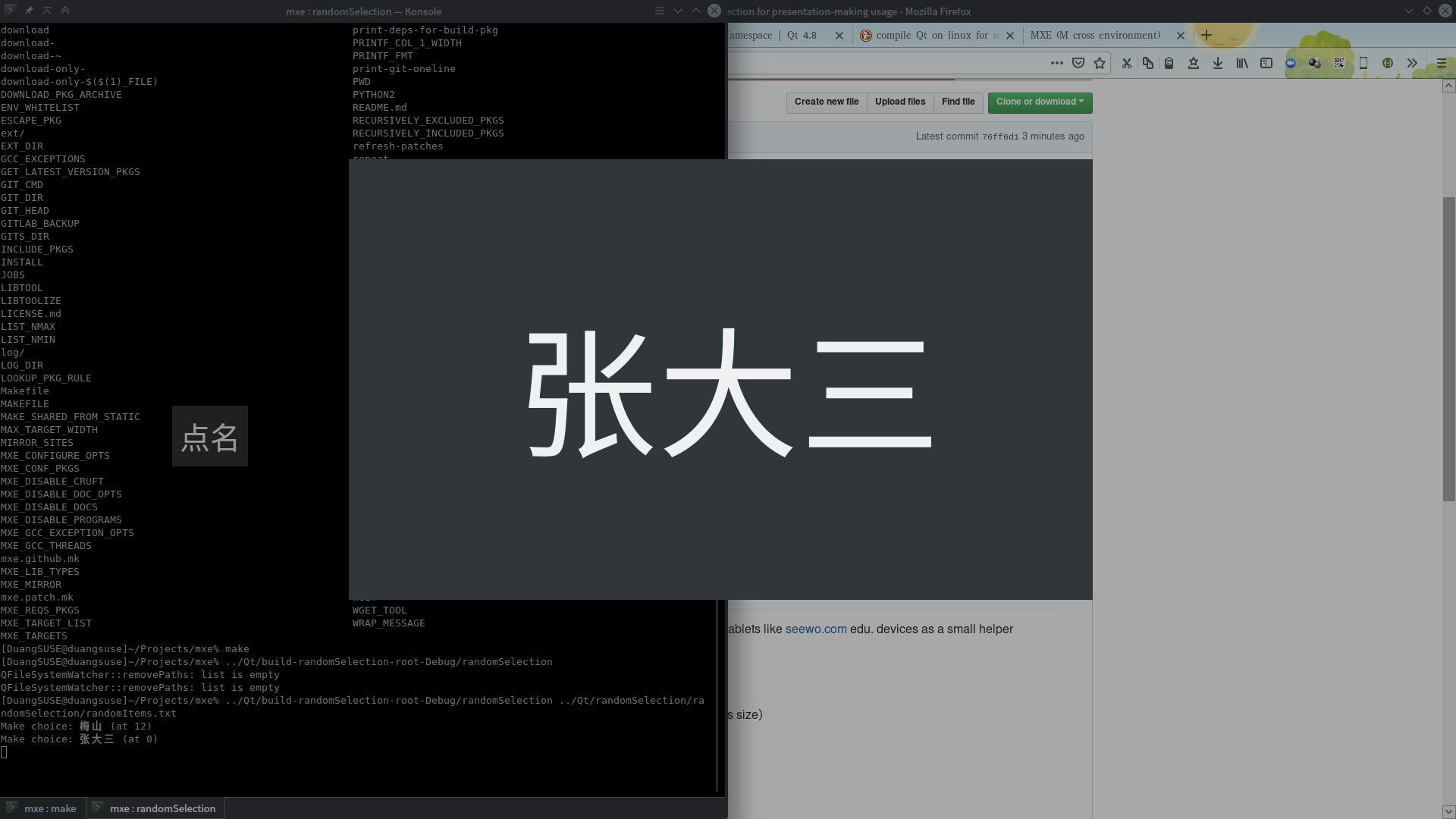
Task: Open the Downloads arrow icon
Action: tap(1218, 64)
